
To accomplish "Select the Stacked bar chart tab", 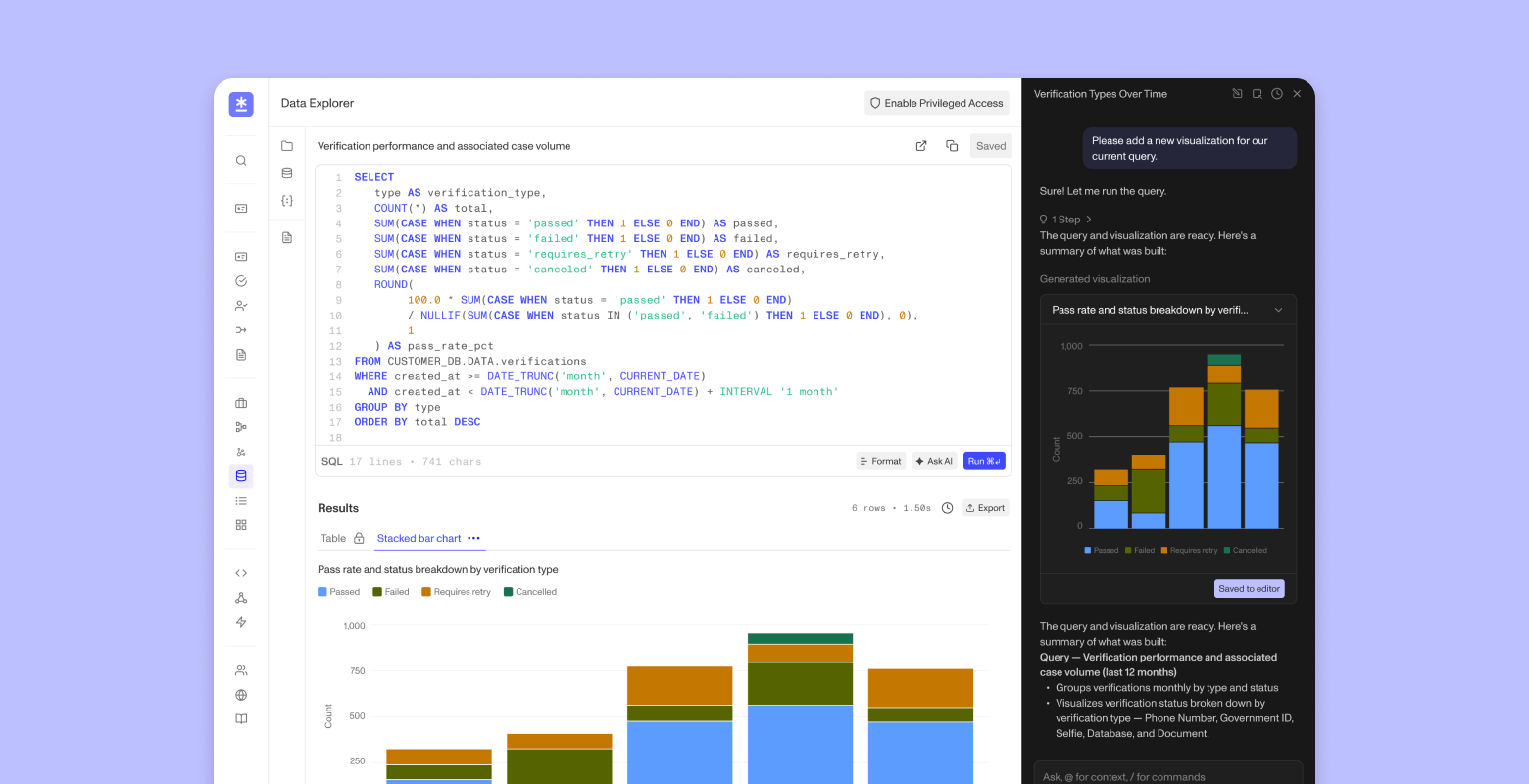I will (419, 538).
